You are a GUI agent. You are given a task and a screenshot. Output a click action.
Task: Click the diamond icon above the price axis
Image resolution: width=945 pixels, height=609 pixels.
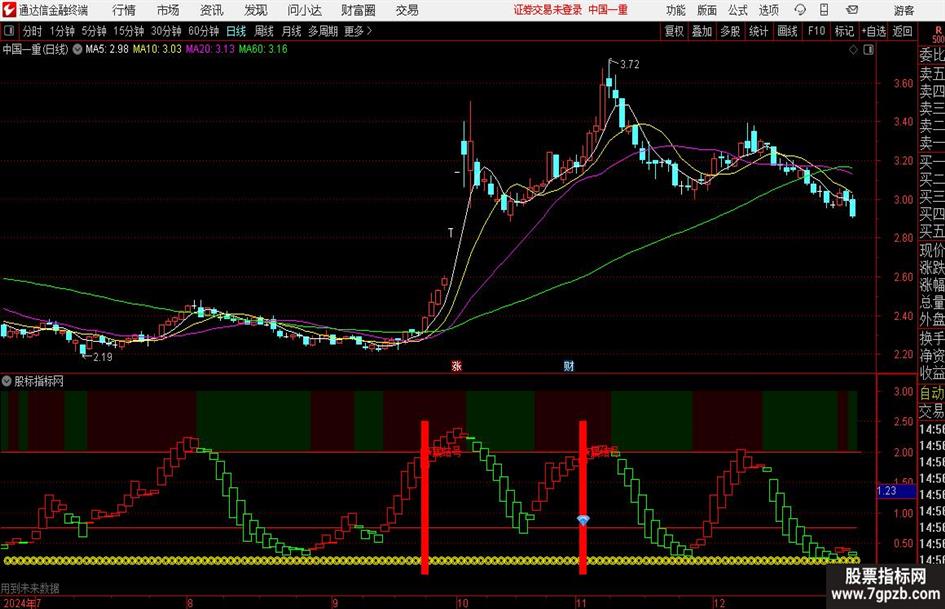[x=853, y=50]
